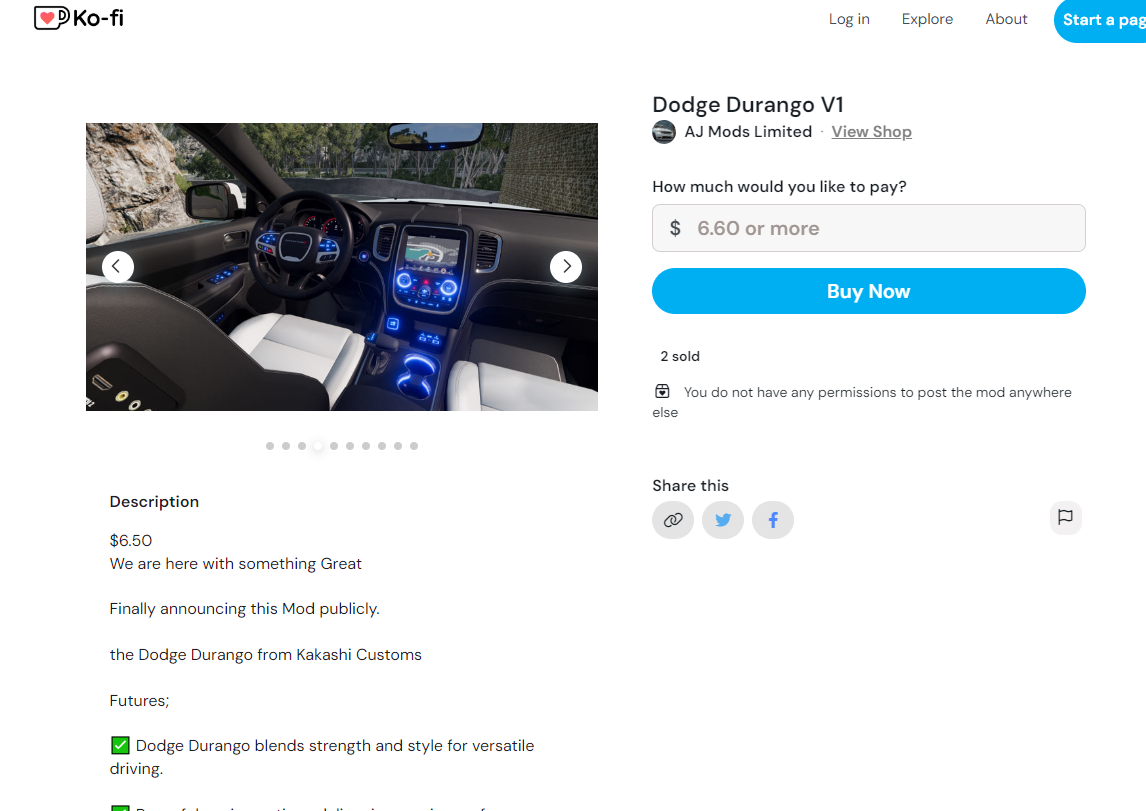Image resolution: width=1146 pixels, height=811 pixels.
Task: Advance to next carousel image
Action: coord(566,267)
